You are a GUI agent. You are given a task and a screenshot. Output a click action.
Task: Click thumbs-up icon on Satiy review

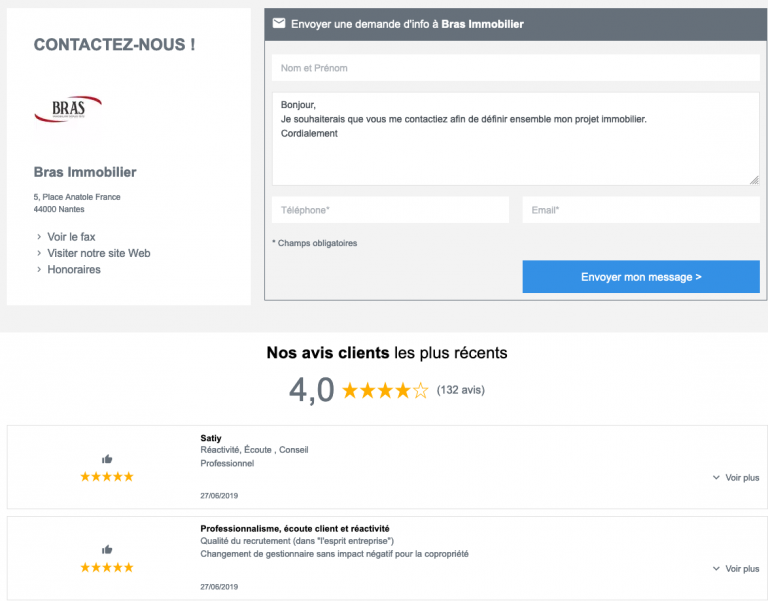pos(107,459)
